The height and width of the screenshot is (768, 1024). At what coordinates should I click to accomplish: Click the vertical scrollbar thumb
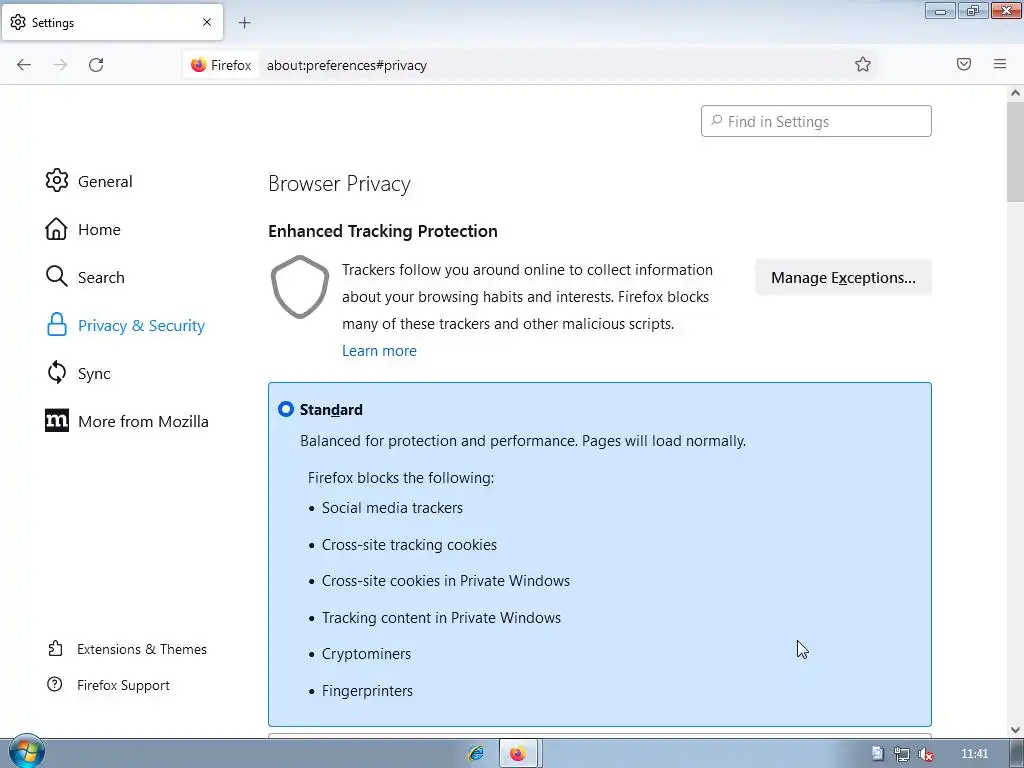1015,152
